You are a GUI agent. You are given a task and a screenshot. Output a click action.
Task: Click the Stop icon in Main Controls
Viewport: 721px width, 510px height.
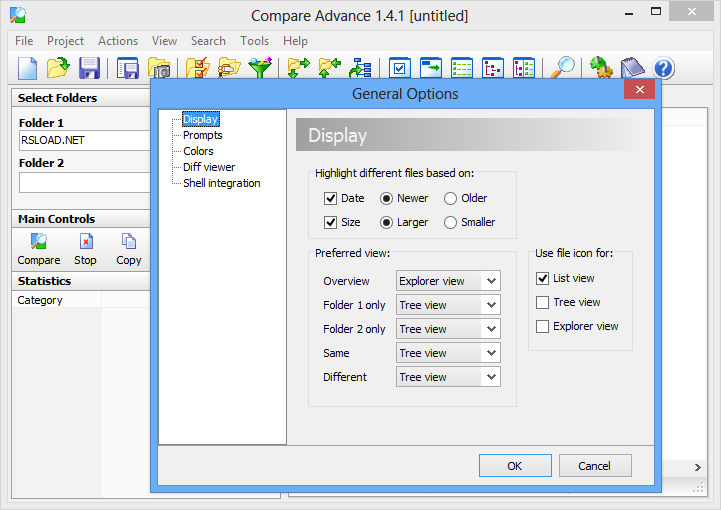click(x=86, y=242)
